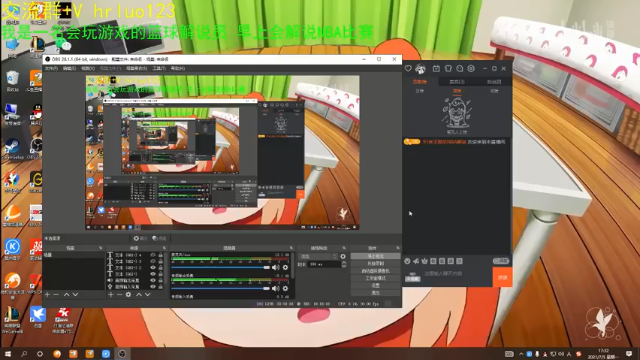This screenshot has height=360, width=640.
Task: Pop out the 来源 dock via header icon
Action: [x=164, y=248]
